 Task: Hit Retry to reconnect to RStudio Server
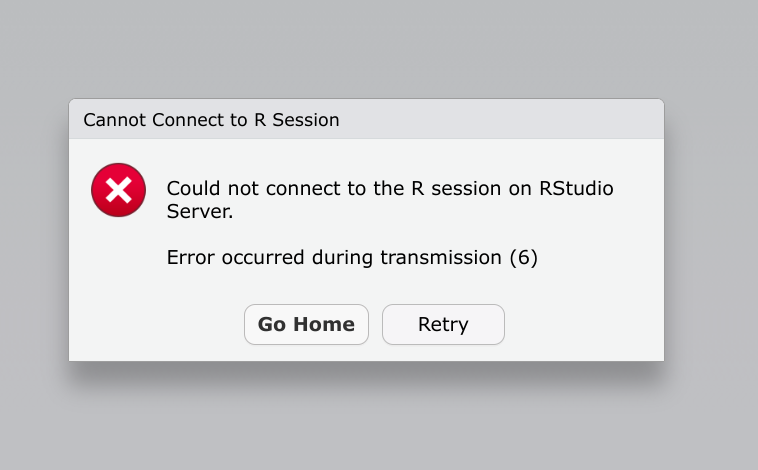443,324
